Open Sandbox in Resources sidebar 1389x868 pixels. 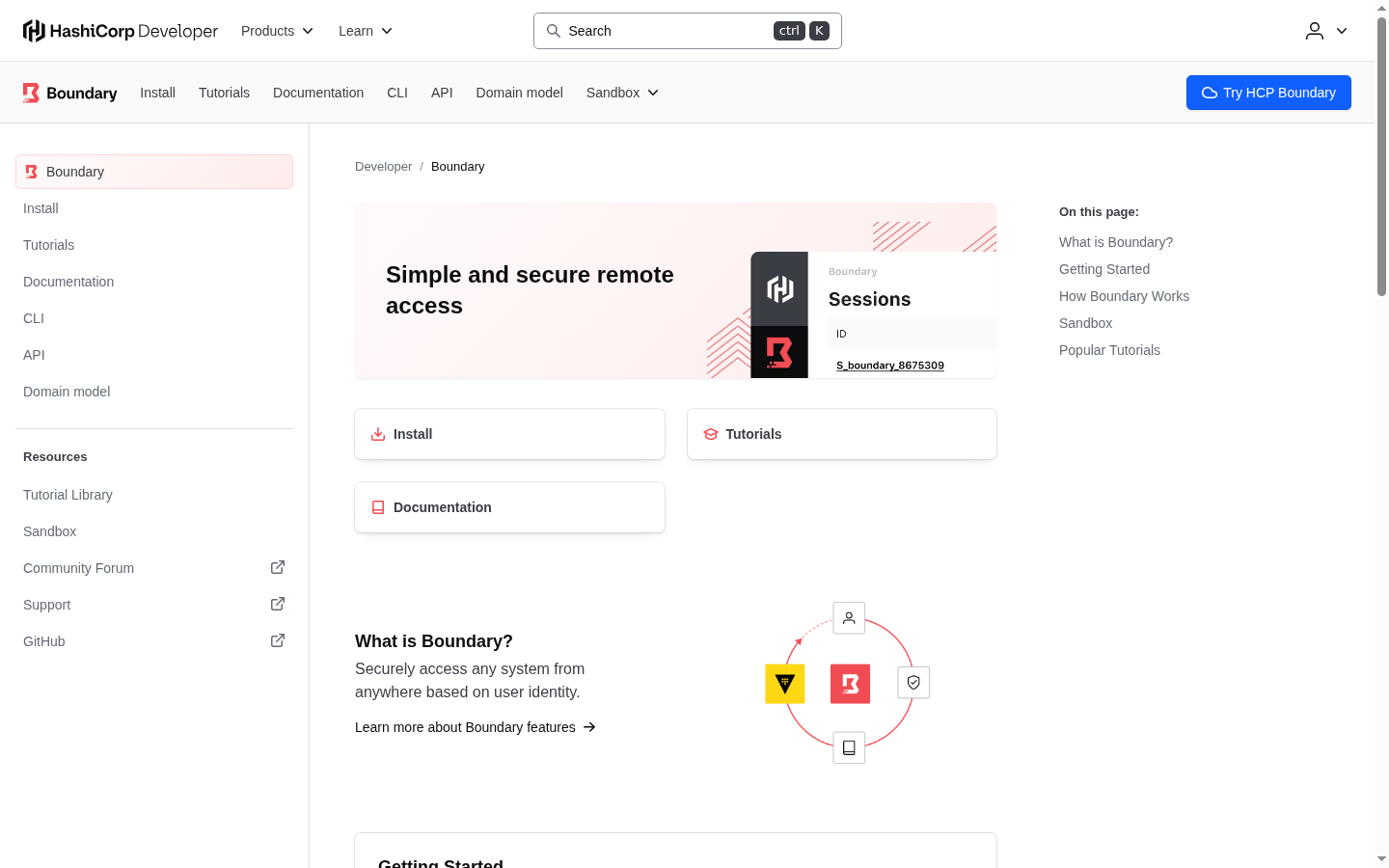click(x=154, y=531)
